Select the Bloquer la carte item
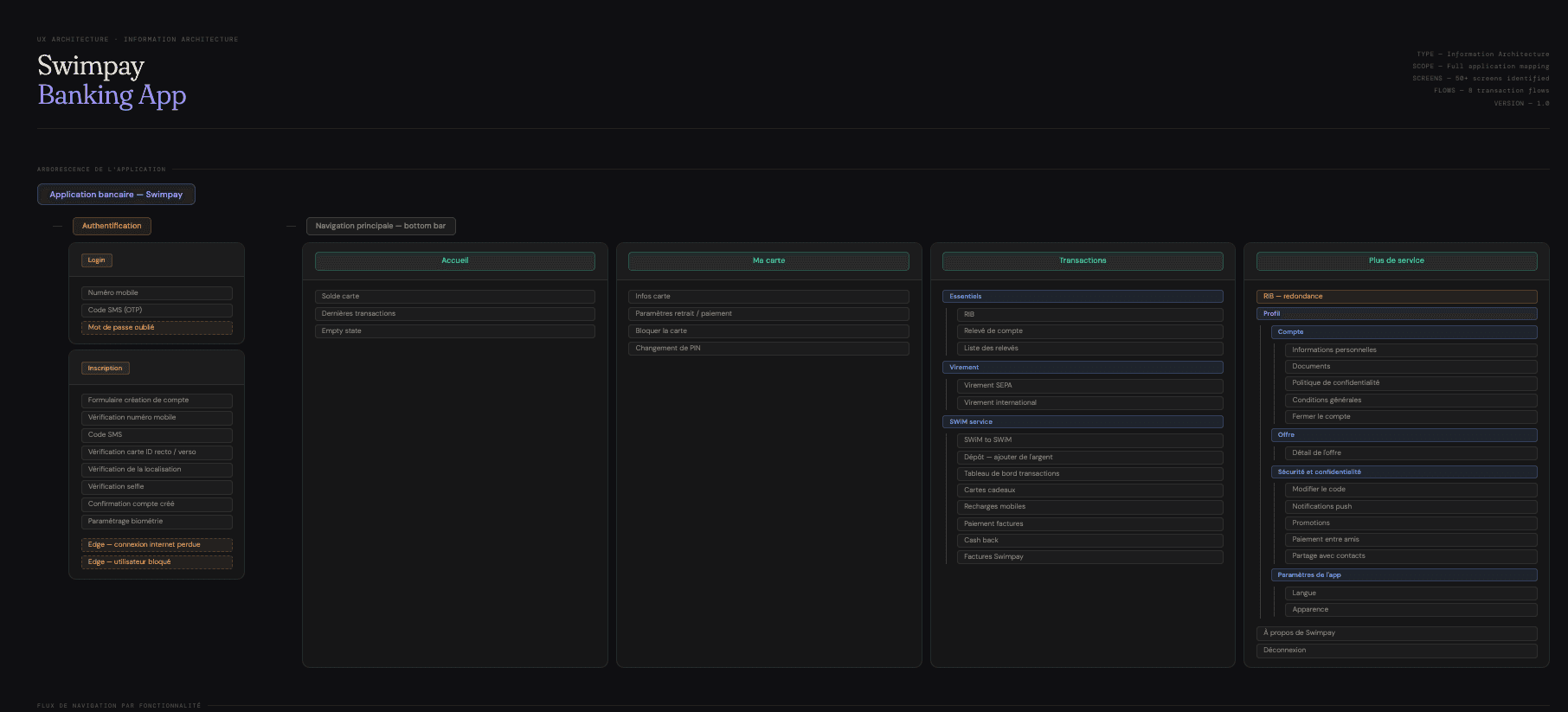Viewport: 1568px width, 712px height. [x=768, y=331]
